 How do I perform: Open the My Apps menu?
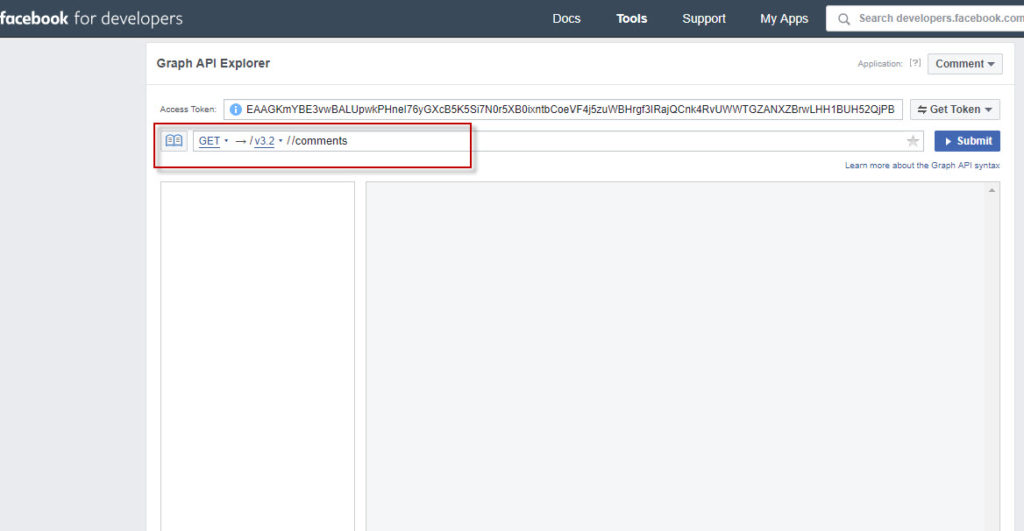784,19
